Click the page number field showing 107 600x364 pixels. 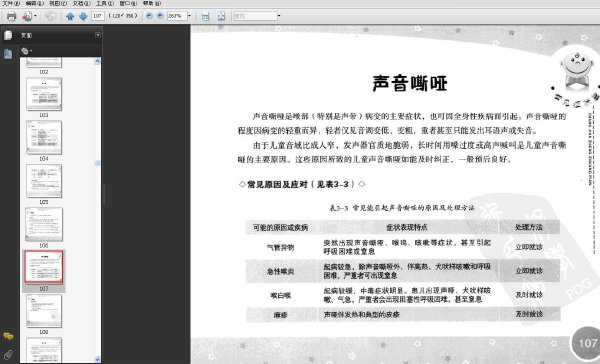(98, 16)
